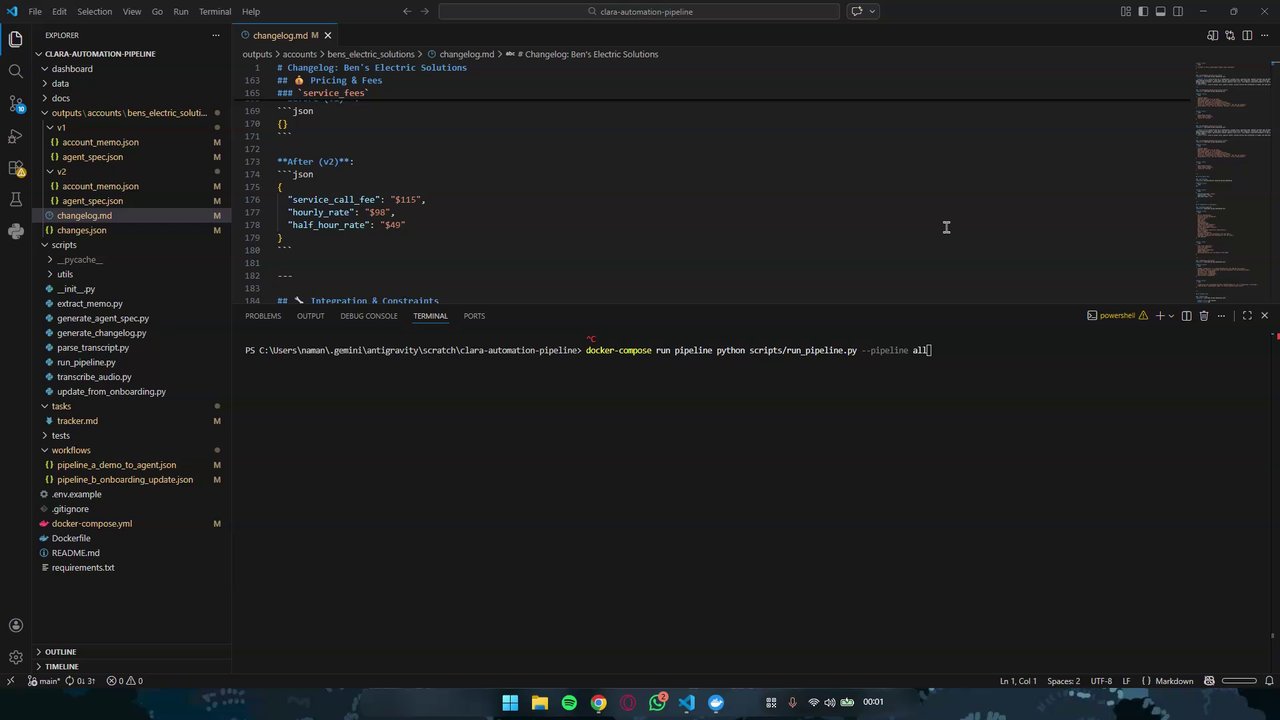Open WhatsApp from the Windows taskbar
The image size is (1280, 720).
(657, 702)
